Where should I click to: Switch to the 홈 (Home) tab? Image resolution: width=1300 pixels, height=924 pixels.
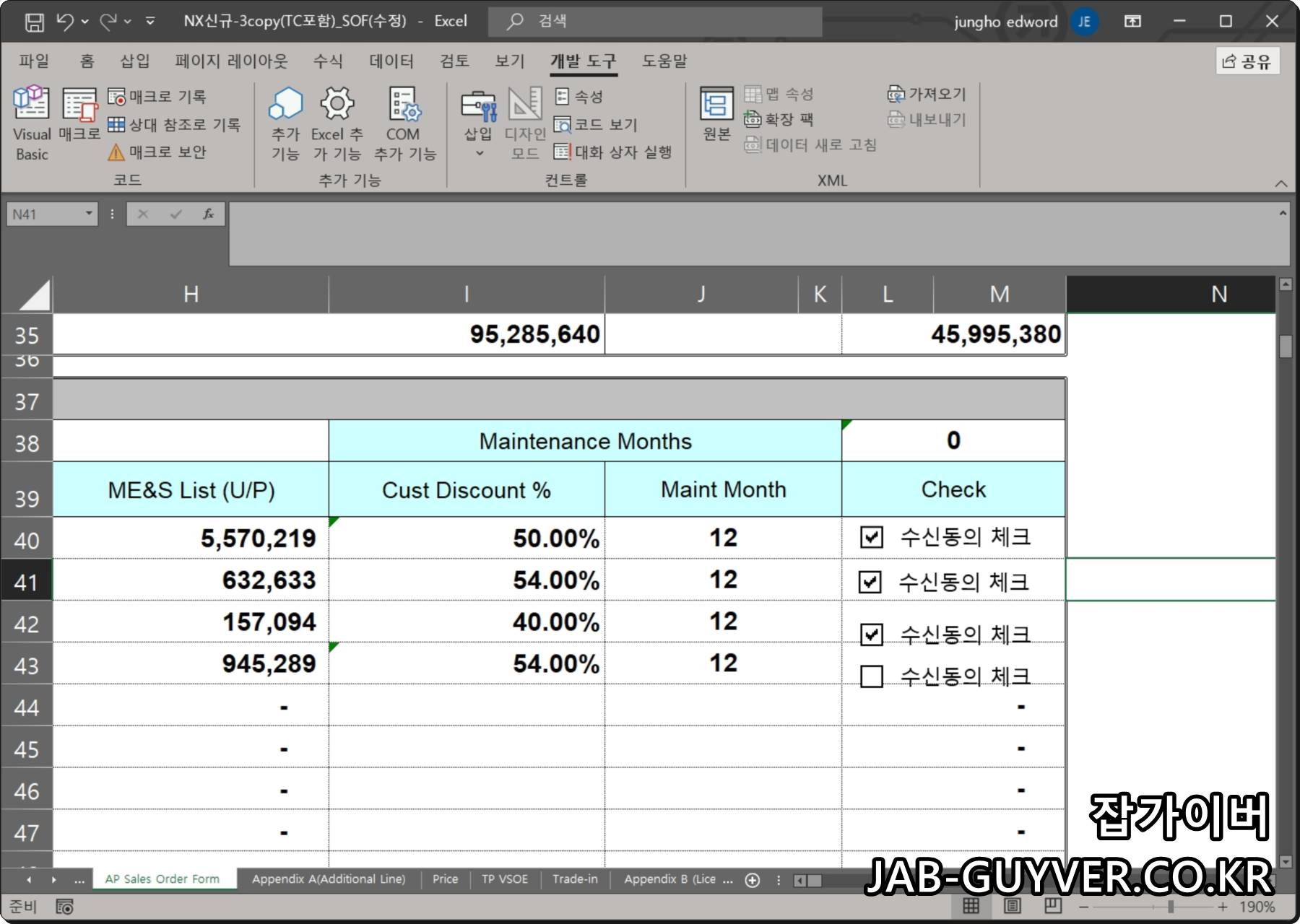click(87, 61)
